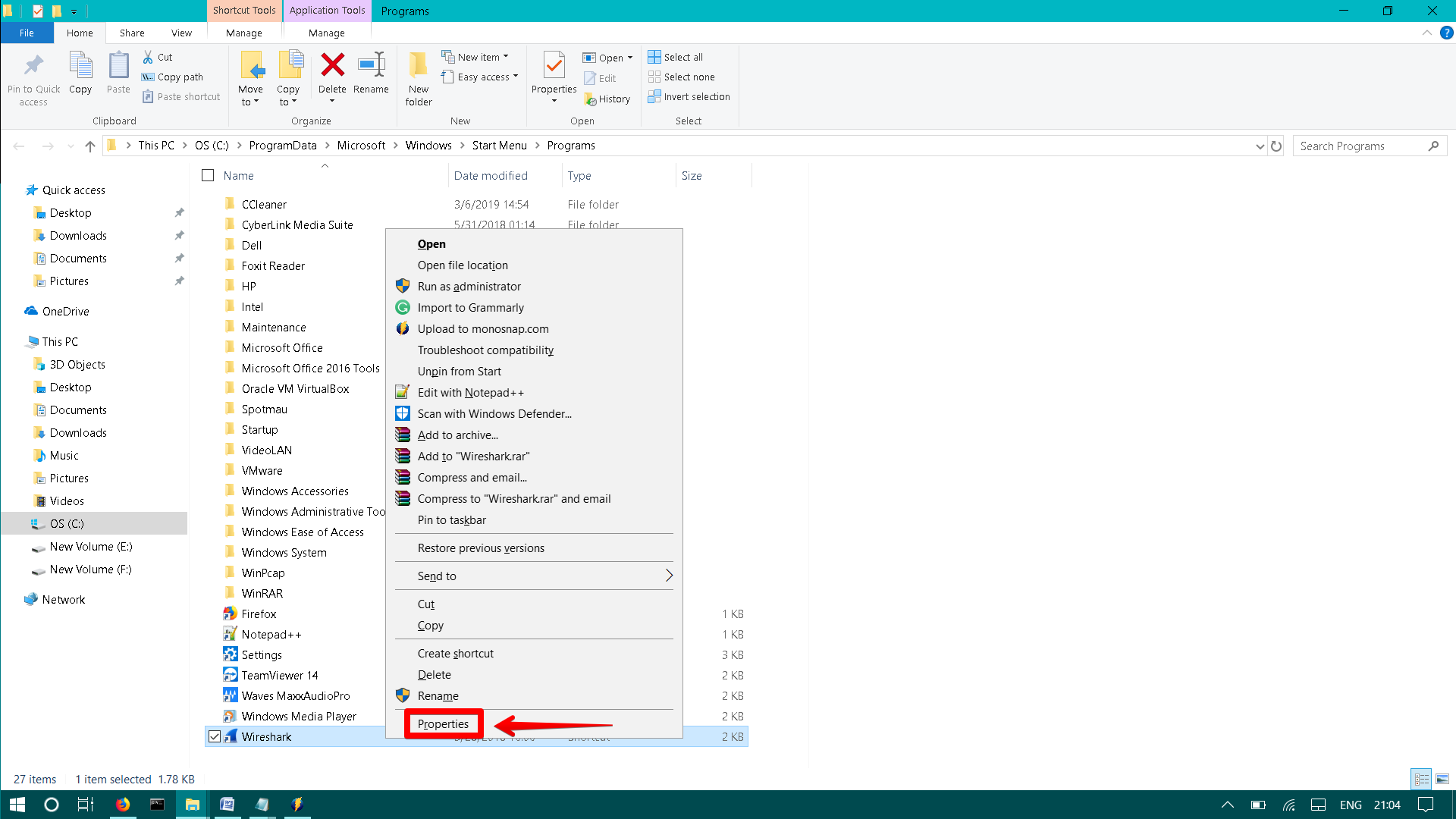Viewport: 1456px width, 819px height.
Task: Click the Pin to Quick access icon
Action: pyautogui.click(x=33, y=65)
